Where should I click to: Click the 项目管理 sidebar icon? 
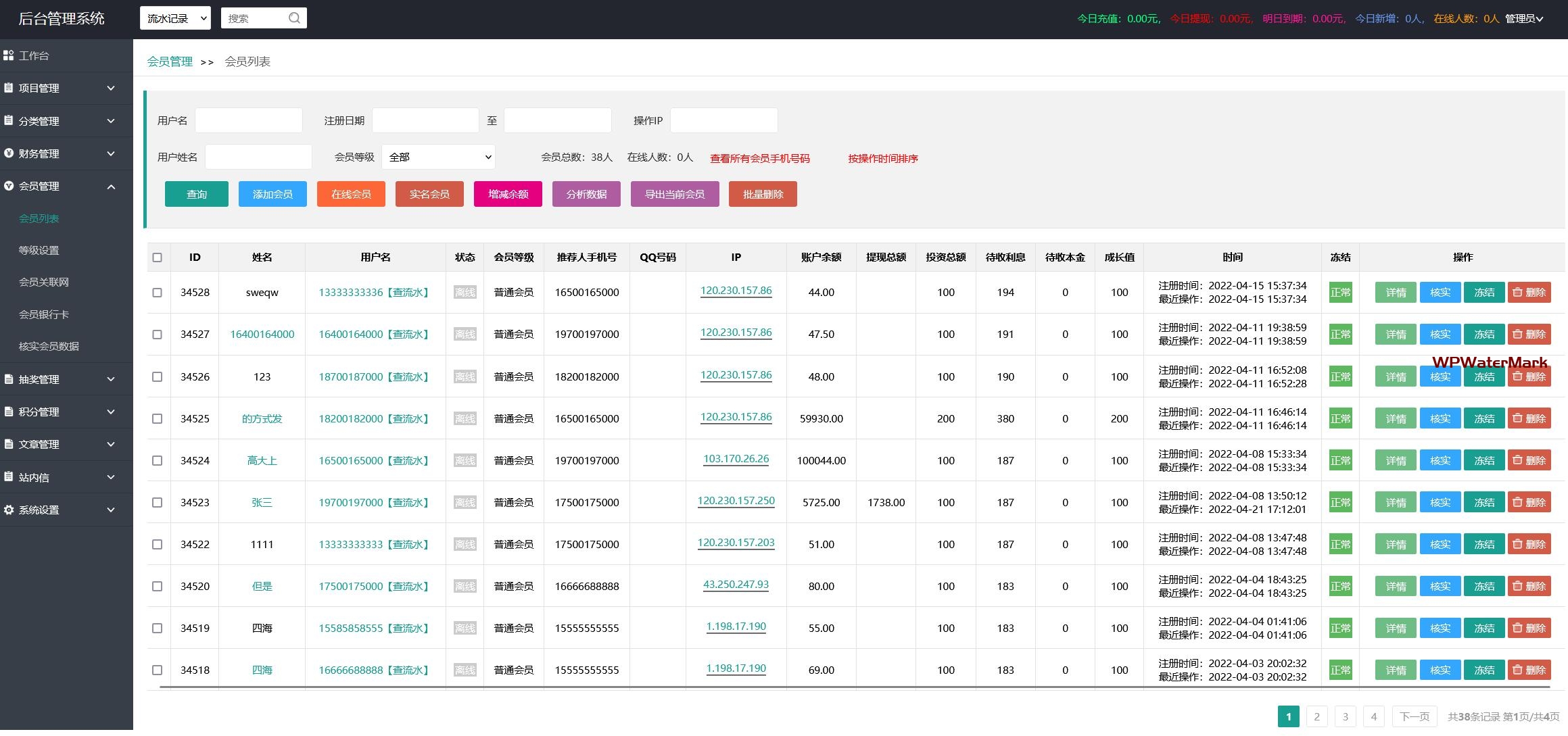9,88
